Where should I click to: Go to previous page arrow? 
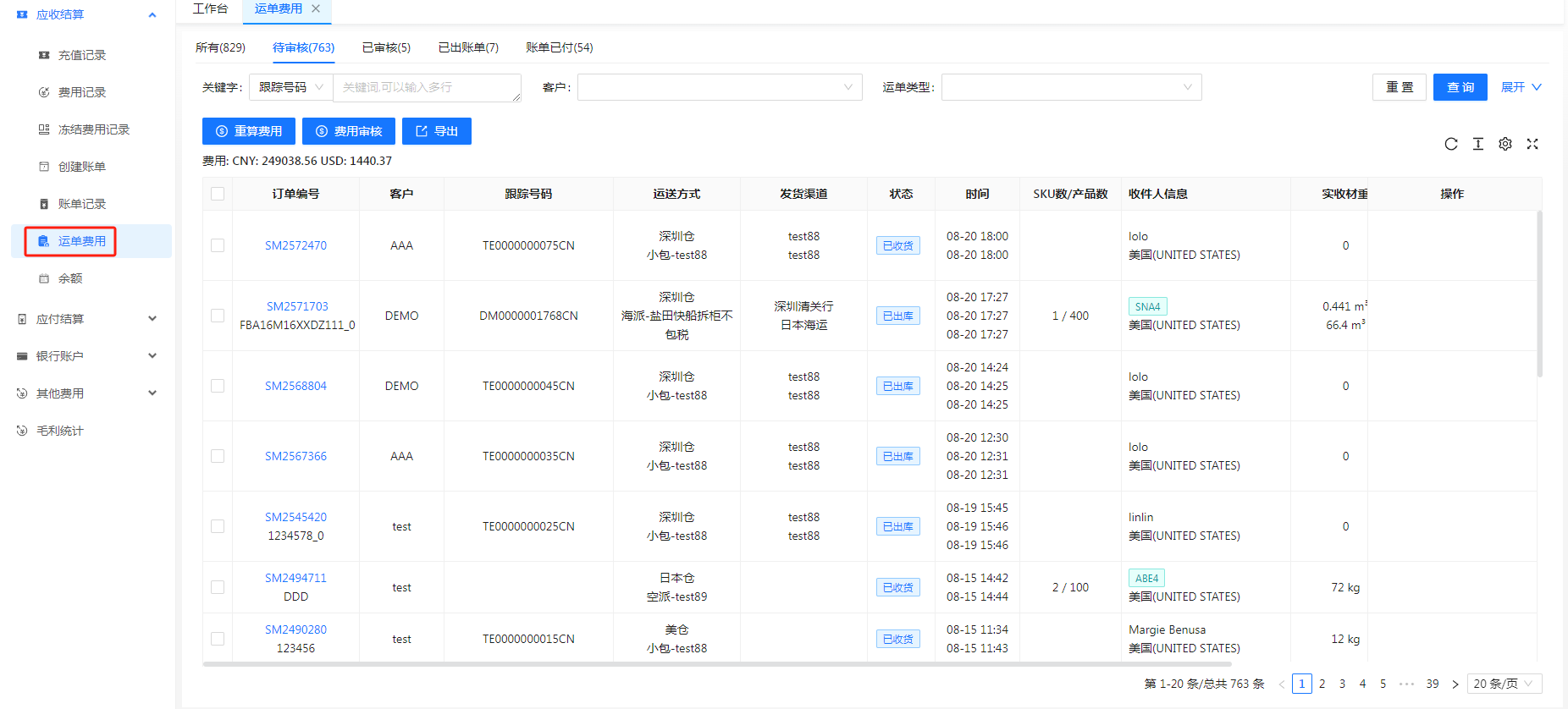1282,684
